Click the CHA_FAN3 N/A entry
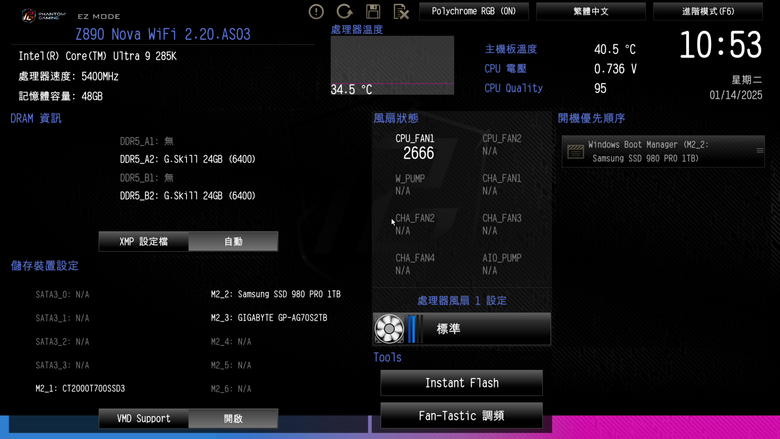780x439 pixels. coord(502,224)
